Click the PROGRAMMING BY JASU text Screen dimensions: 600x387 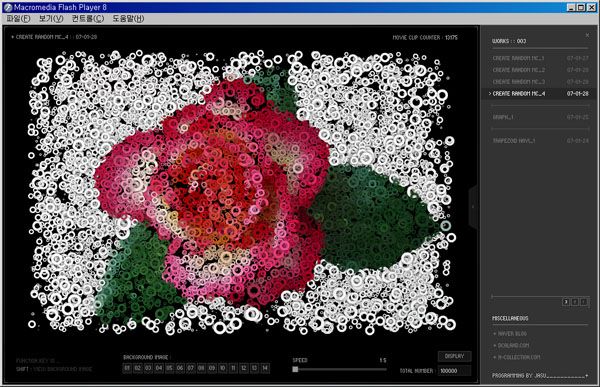pos(519,376)
